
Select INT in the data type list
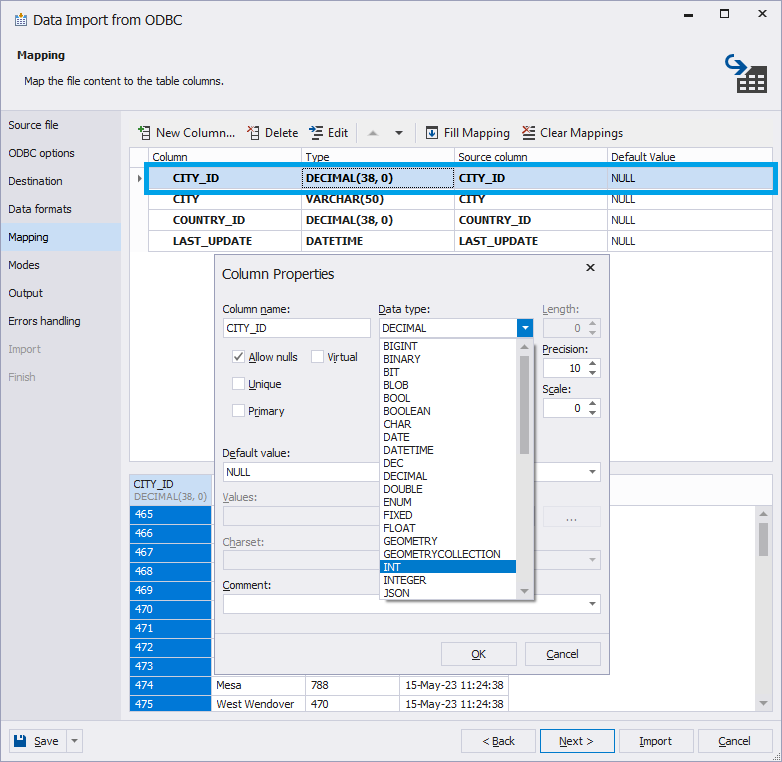click(x=448, y=567)
